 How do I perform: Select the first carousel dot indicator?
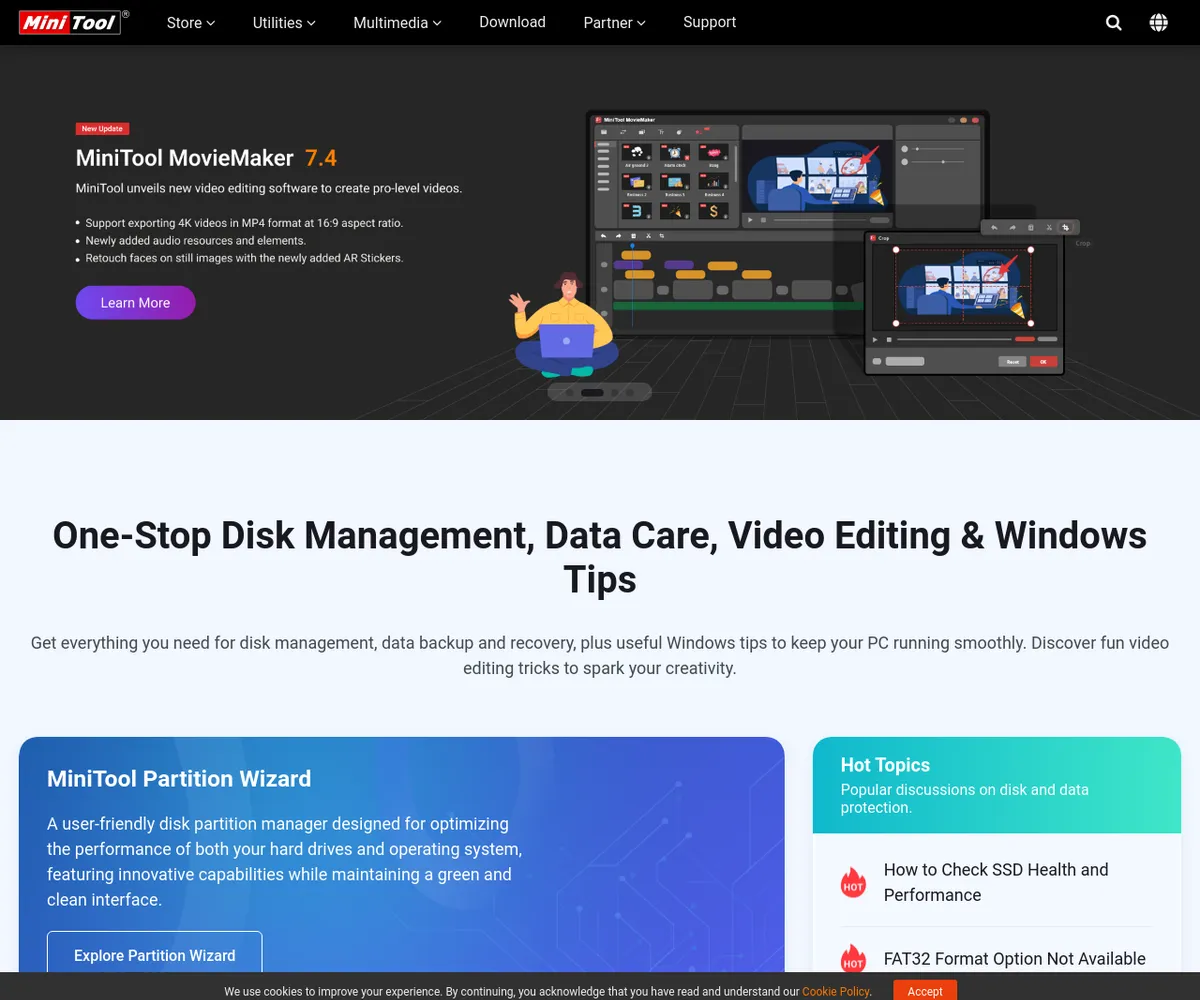click(568, 392)
